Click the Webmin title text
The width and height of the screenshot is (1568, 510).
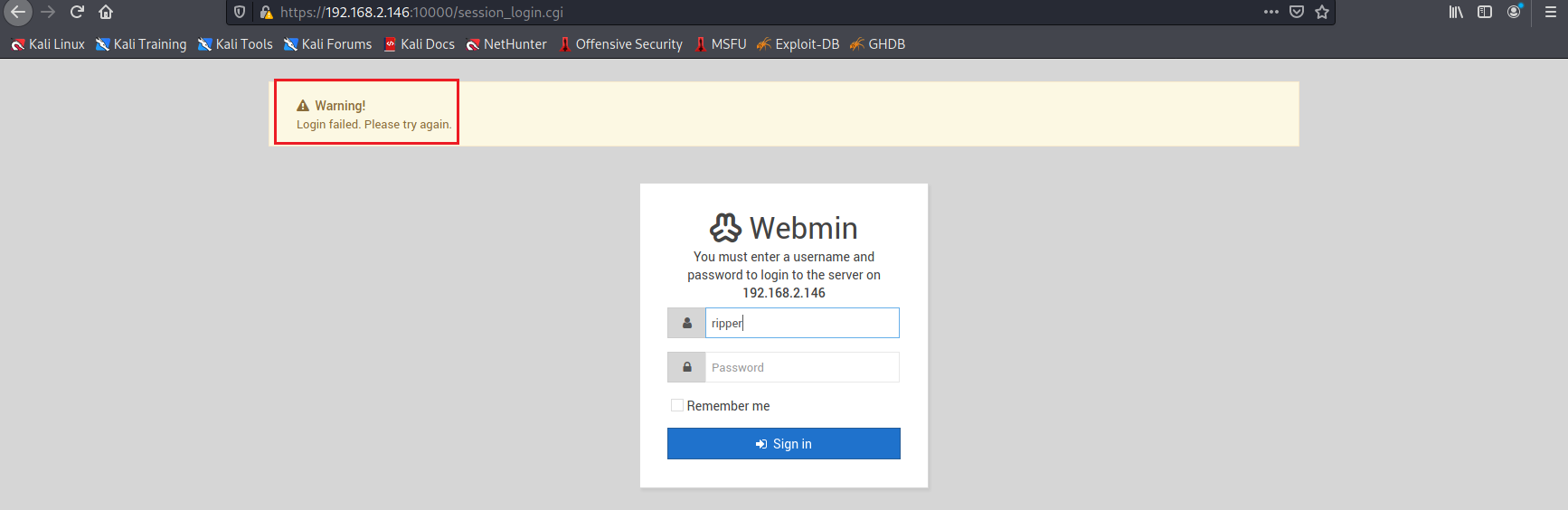(804, 228)
